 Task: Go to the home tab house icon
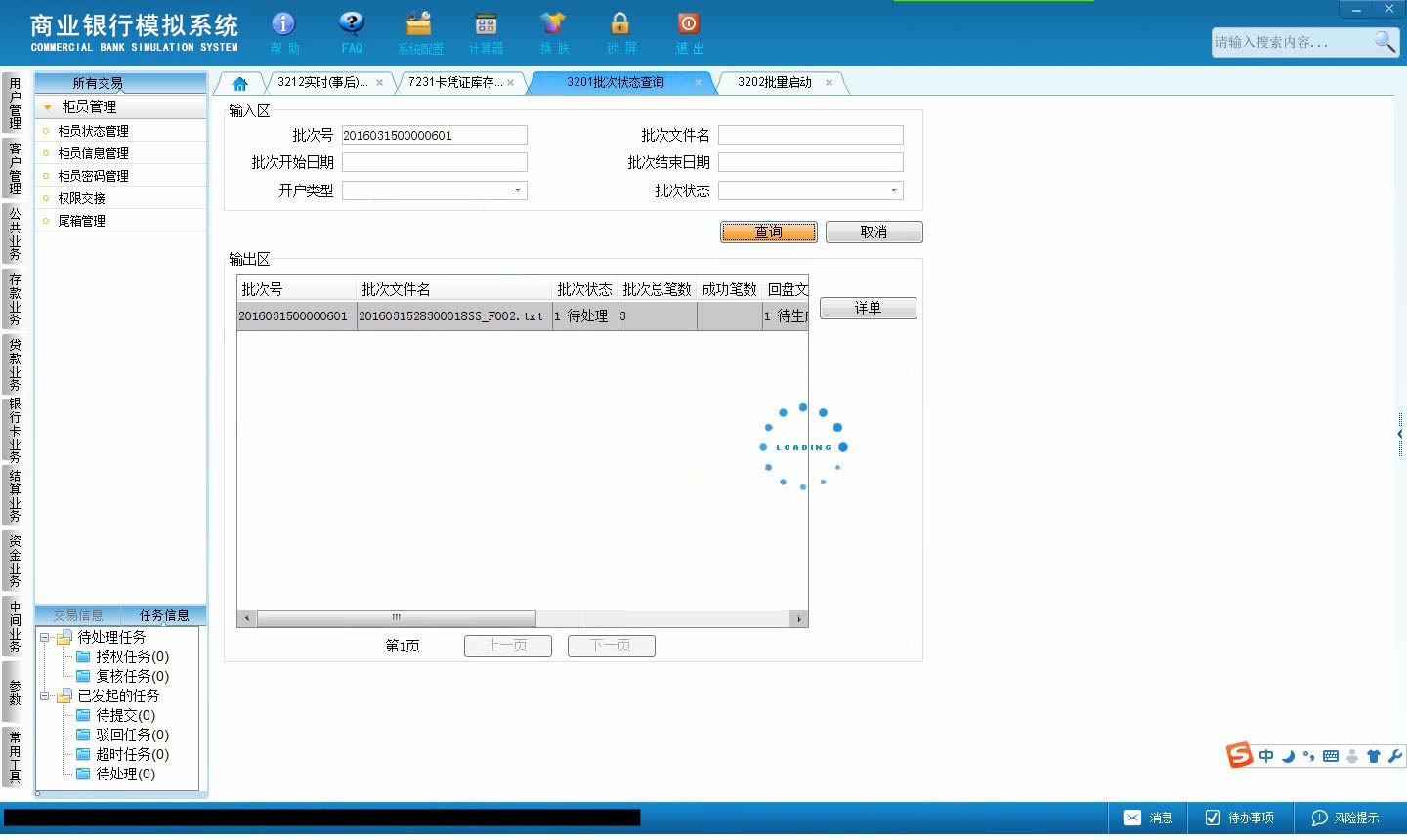(x=239, y=83)
